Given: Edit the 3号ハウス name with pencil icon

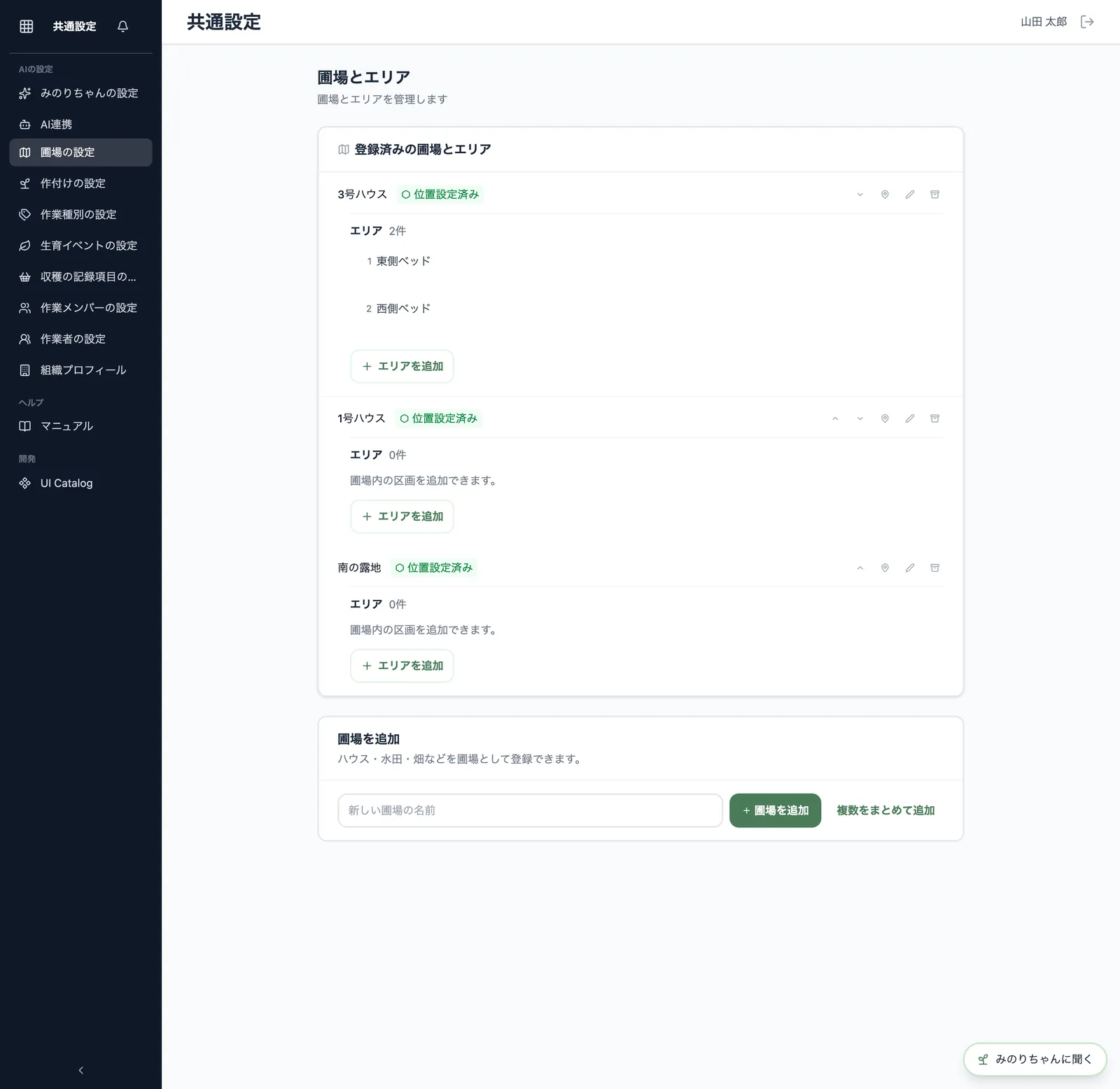Looking at the screenshot, I should pyautogui.click(x=910, y=195).
